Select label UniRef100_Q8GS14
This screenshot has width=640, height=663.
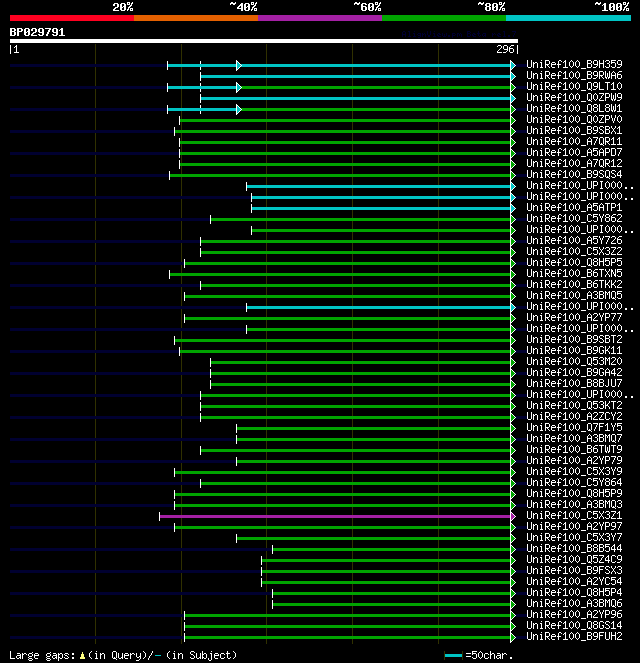[x=574, y=625]
